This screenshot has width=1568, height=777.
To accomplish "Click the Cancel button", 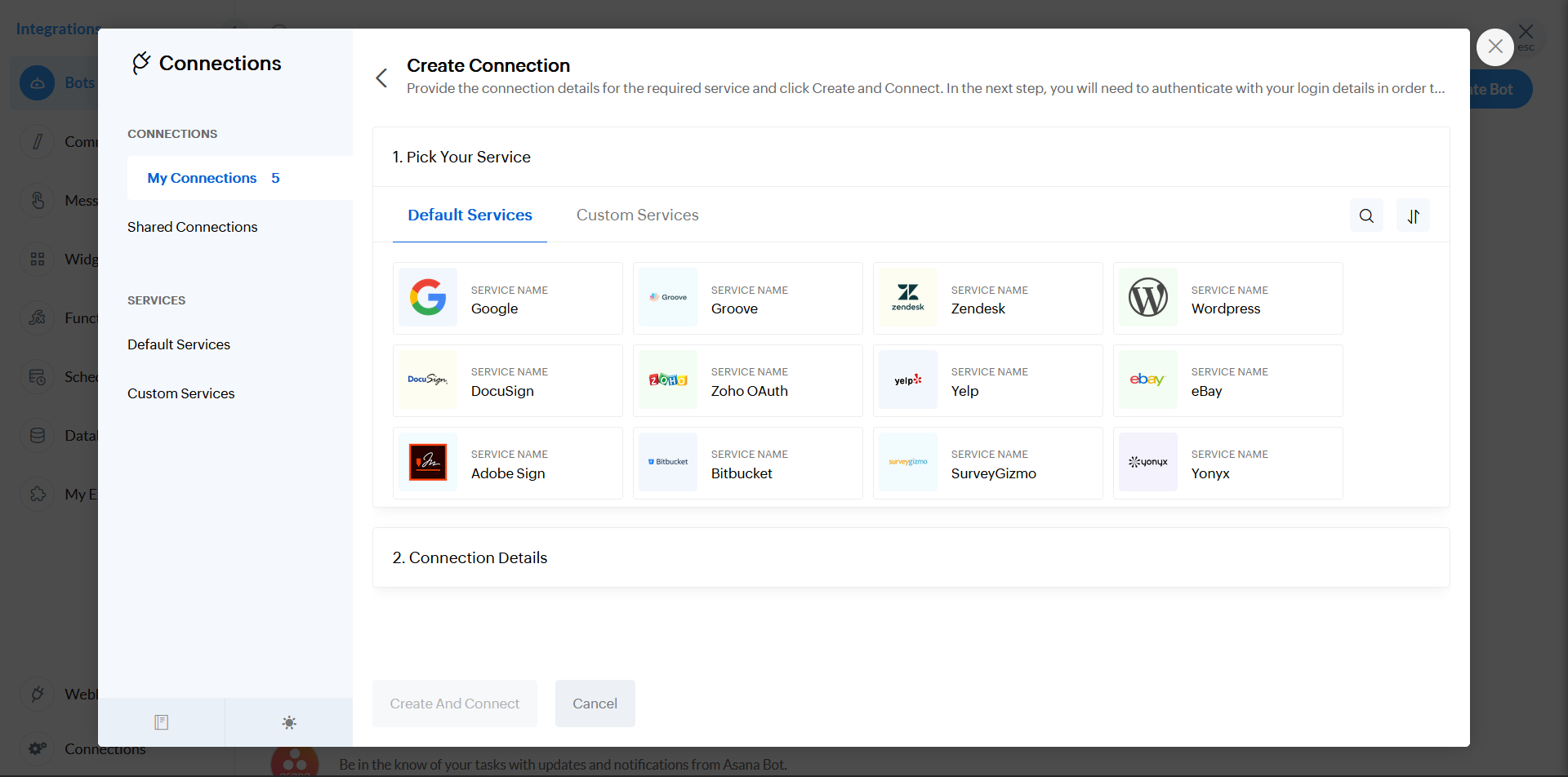I will (x=595, y=704).
